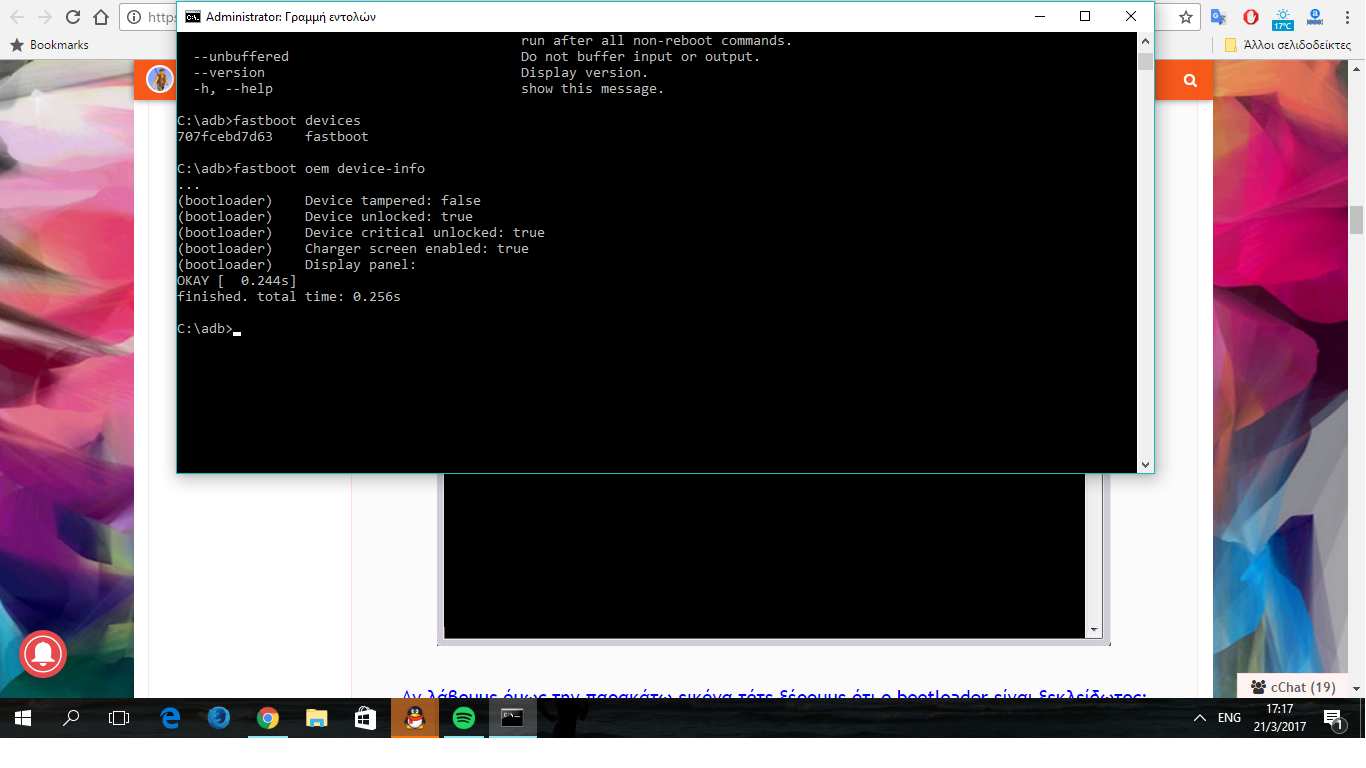Open File Explorer from the taskbar
The image size is (1366, 768).
(x=317, y=718)
